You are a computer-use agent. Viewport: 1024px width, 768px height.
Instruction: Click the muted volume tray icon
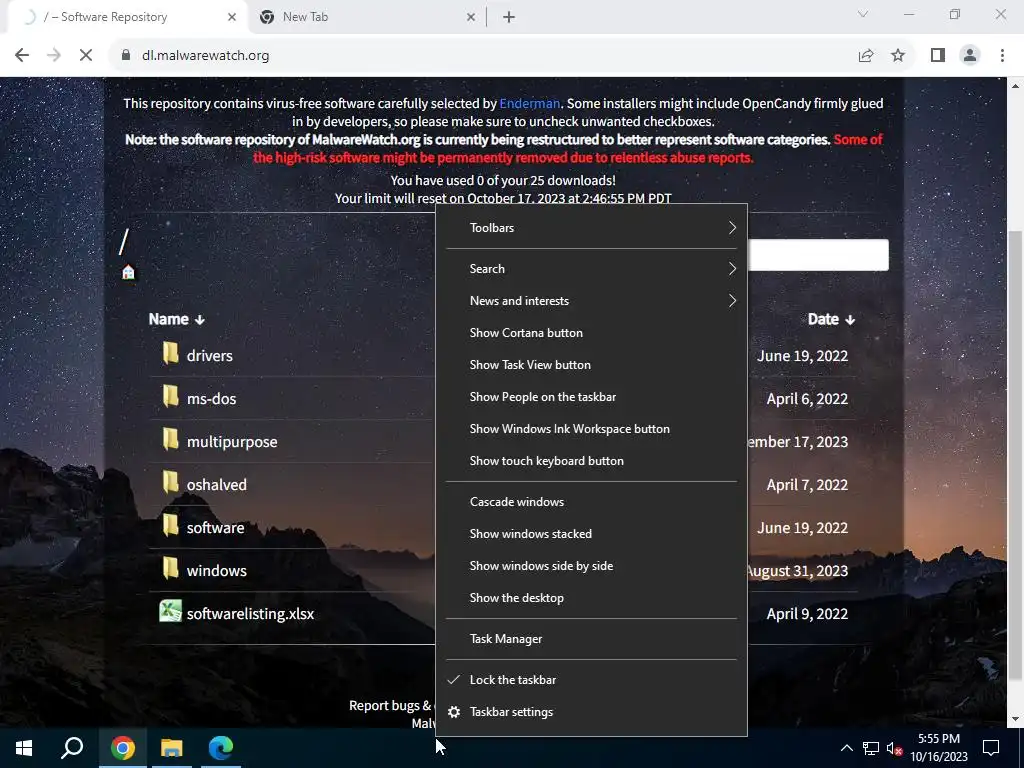[x=894, y=748]
